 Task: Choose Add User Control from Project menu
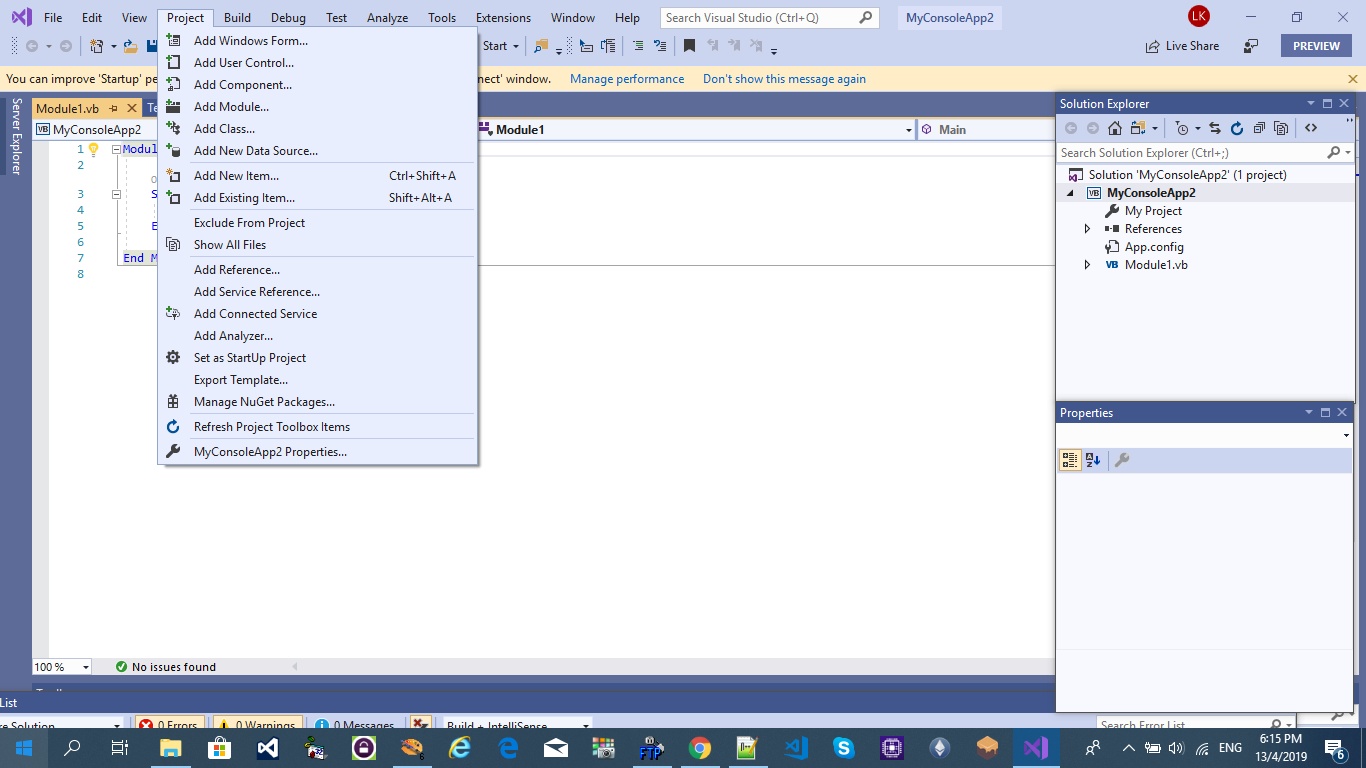point(318,63)
